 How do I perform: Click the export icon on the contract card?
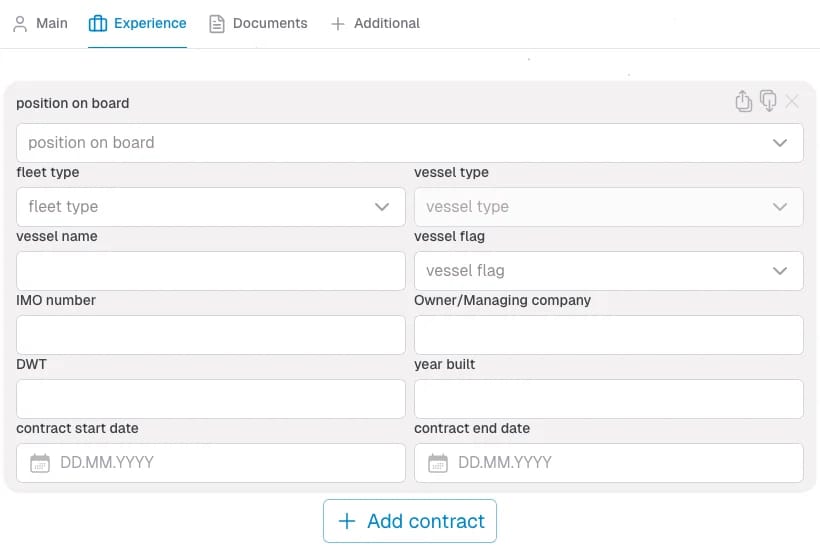pyautogui.click(x=743, y=101)
